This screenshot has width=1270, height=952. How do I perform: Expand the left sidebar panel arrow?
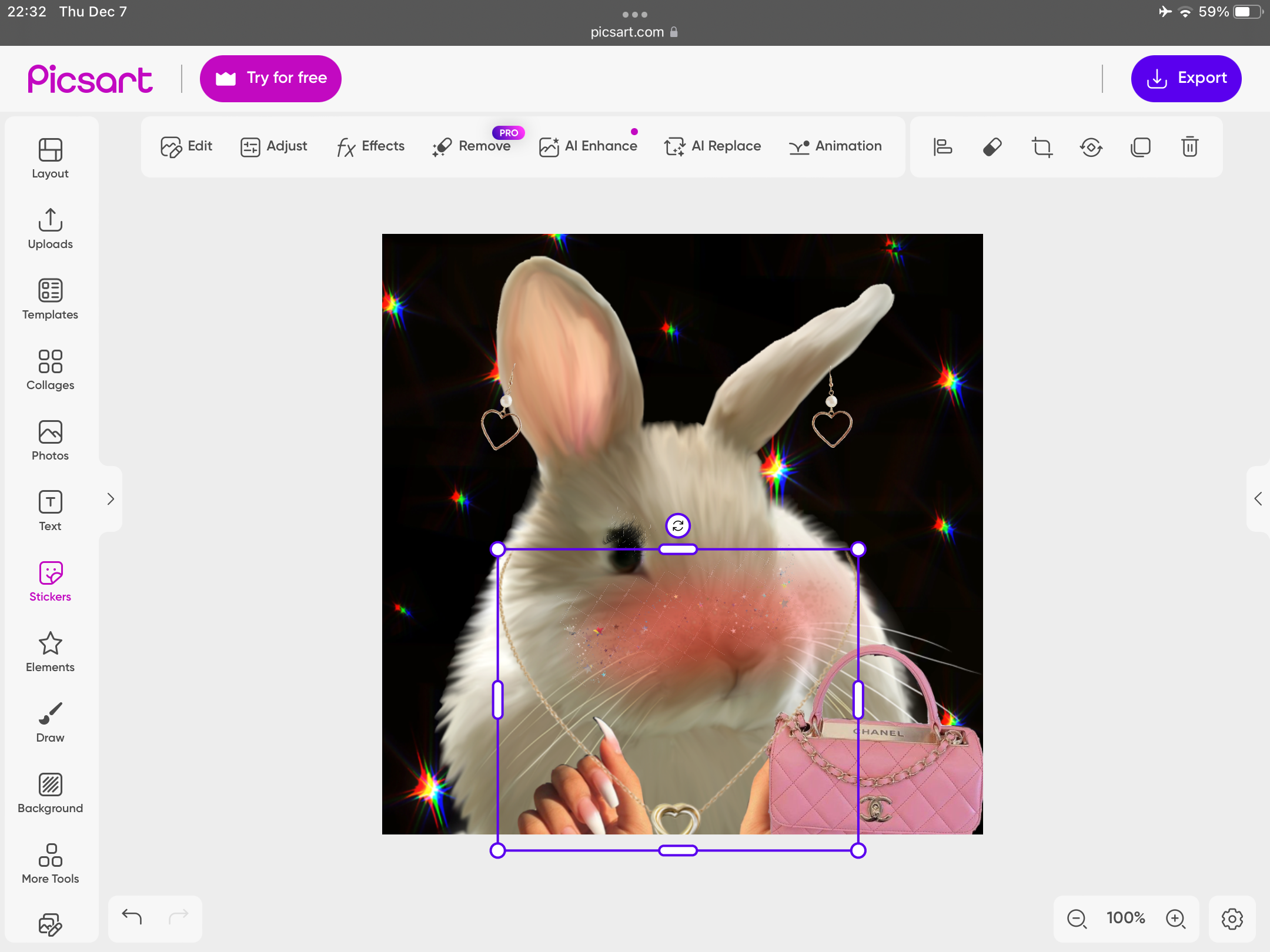click(x=111, y=499)
